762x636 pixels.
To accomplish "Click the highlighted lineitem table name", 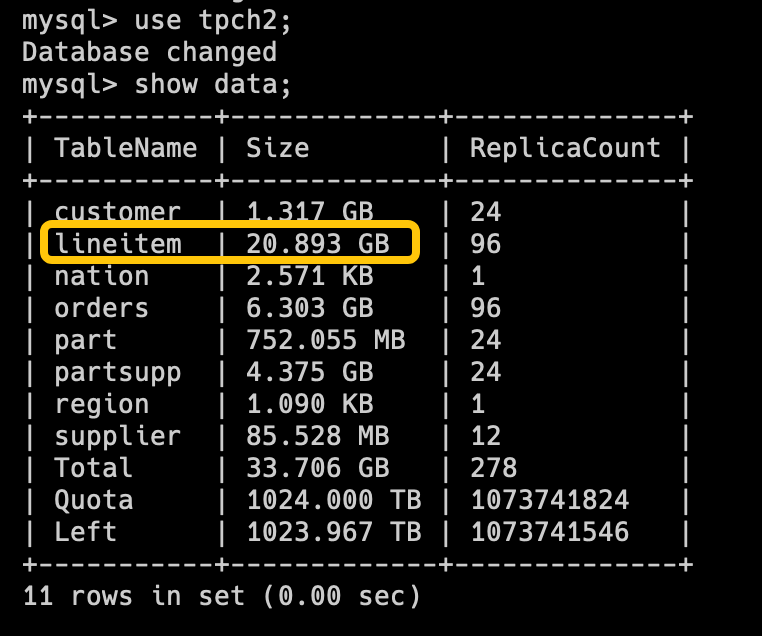I will coord(118,243).
